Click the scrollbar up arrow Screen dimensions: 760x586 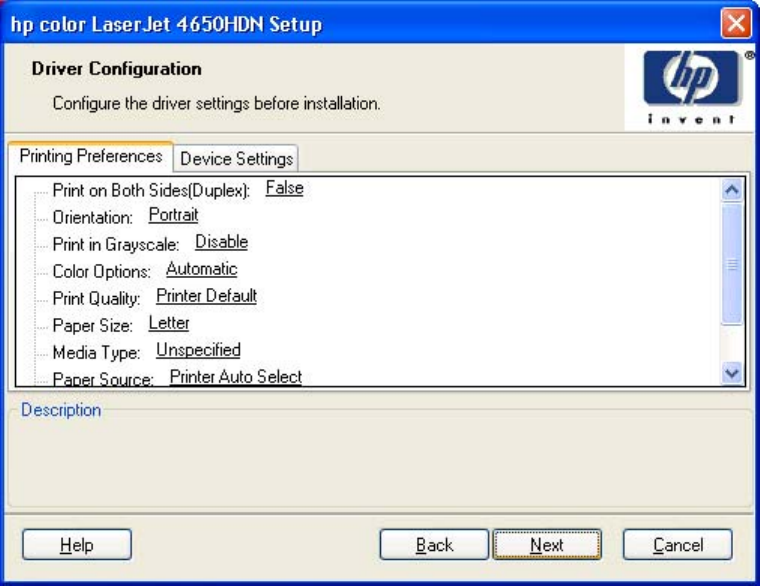click(x=732, y=190)
